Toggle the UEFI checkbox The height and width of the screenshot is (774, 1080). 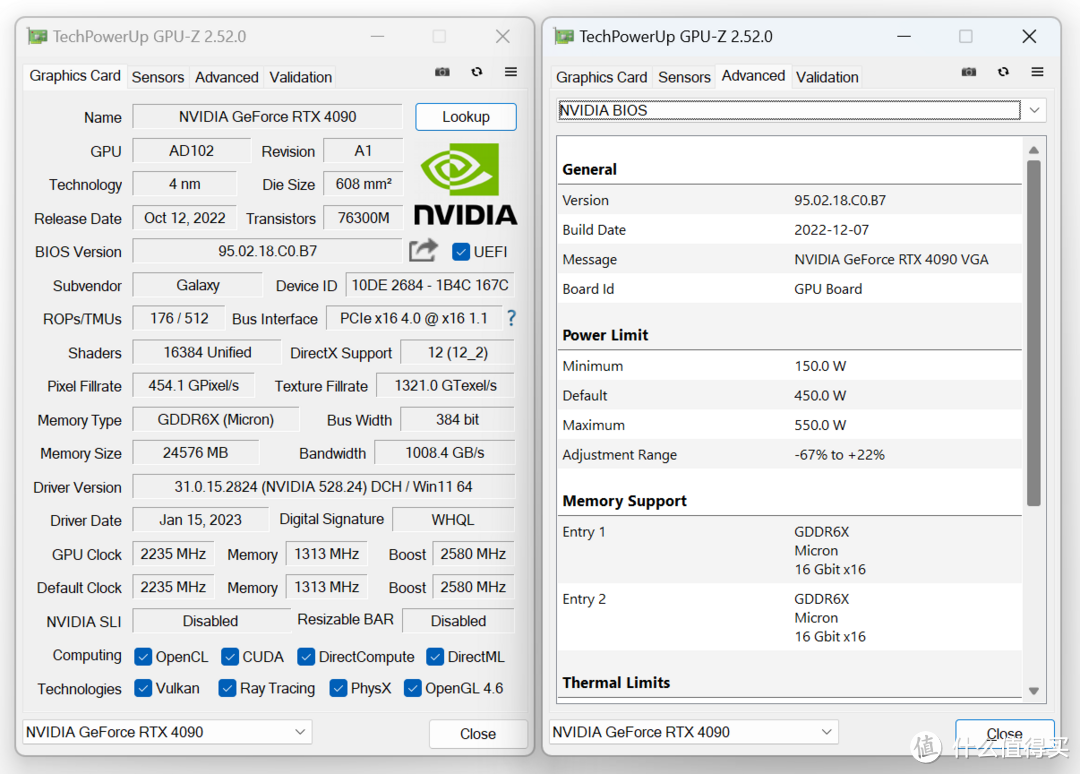click(x=461, y=252)
